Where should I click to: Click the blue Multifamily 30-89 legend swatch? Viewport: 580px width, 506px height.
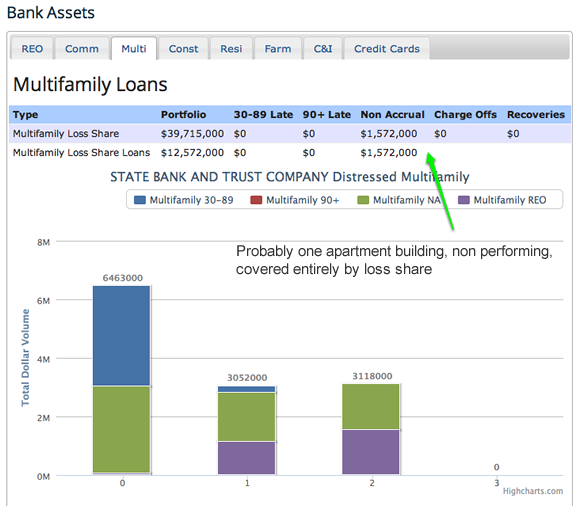pos(140,200)
